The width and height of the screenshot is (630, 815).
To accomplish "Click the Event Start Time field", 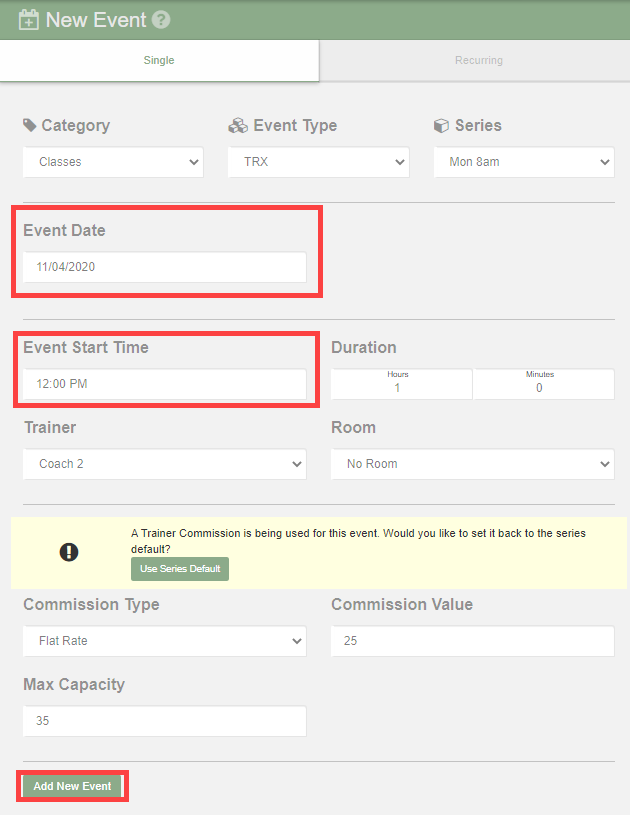I will point(165,384).
